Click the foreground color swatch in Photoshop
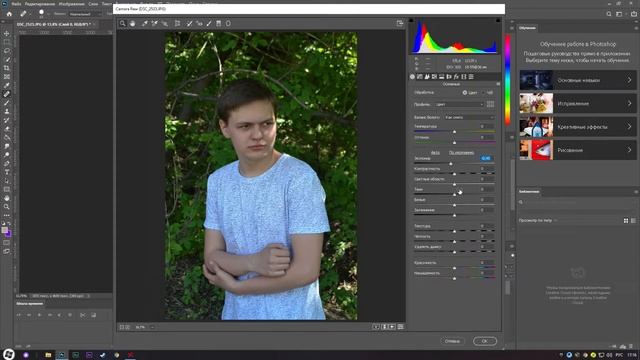 [4, 230]
